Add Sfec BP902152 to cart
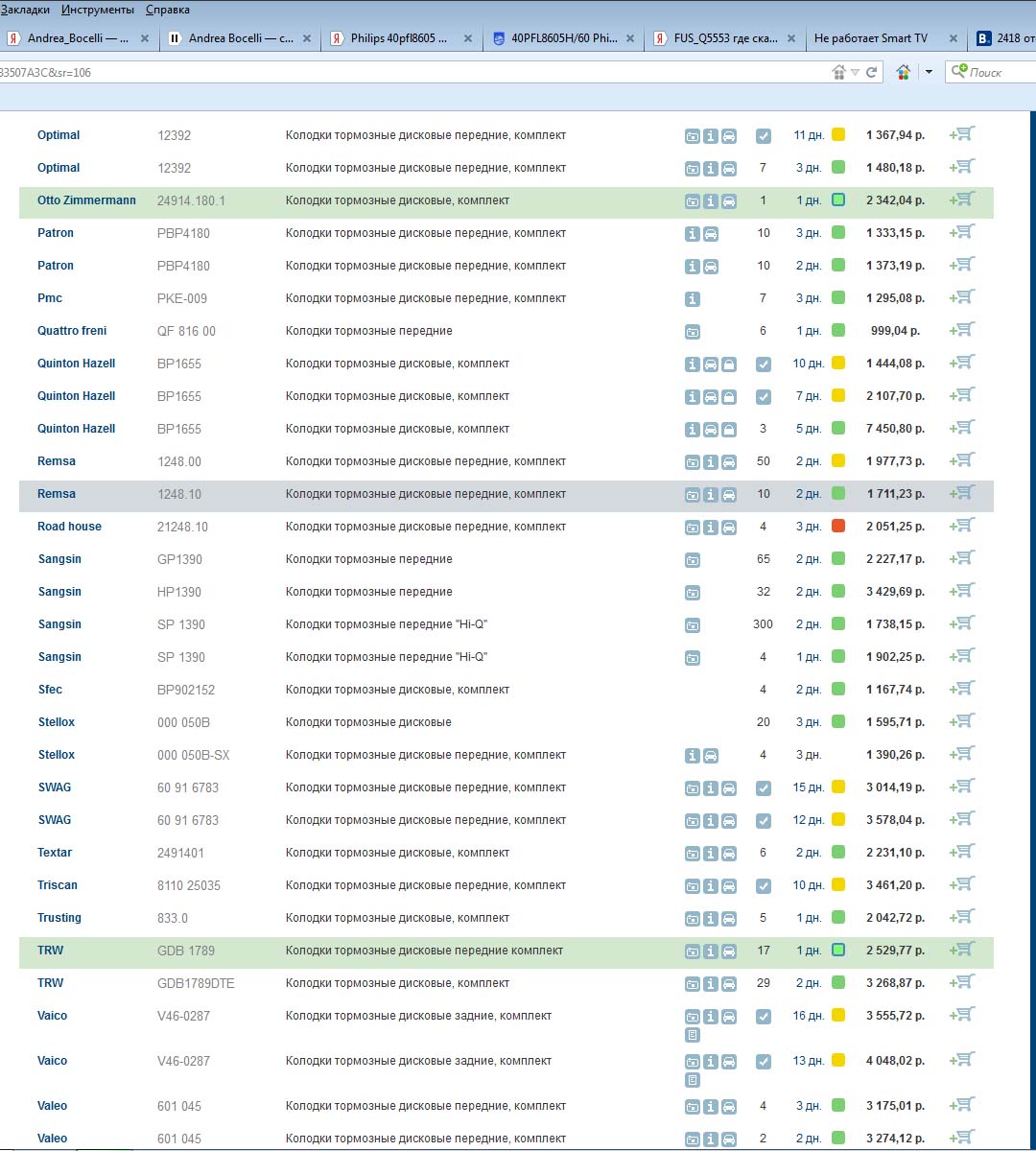Screen dimensions: 1036x1151 pos(962,690)
